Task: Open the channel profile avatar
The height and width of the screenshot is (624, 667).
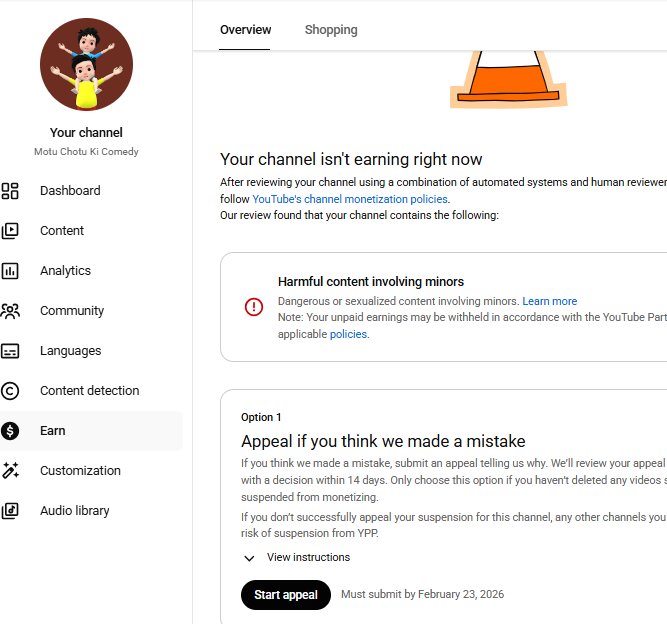Action: [x=86, y=64]
